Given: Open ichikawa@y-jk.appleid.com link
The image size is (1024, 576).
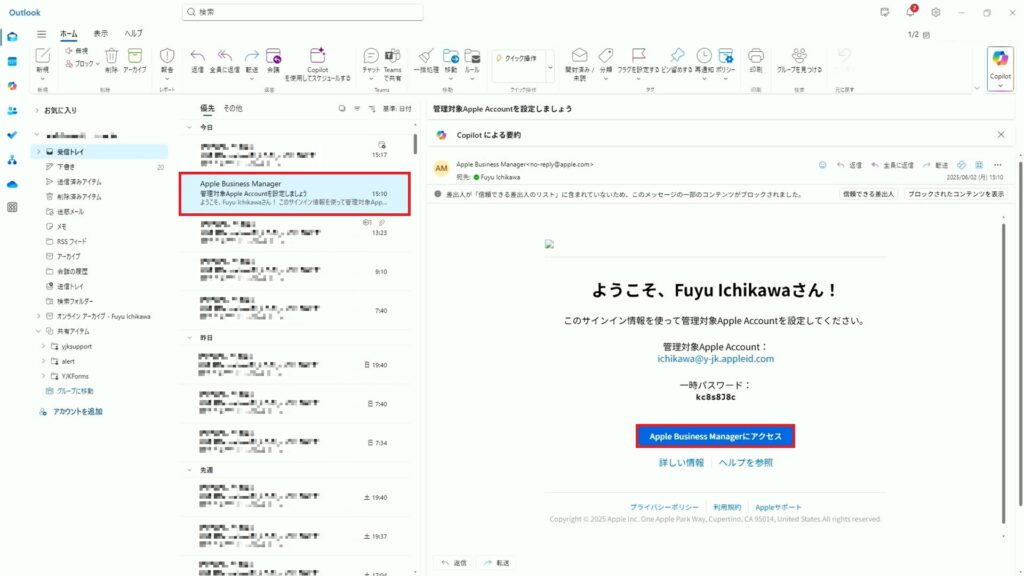Looking at the screenshot, I should click(716, 359).
